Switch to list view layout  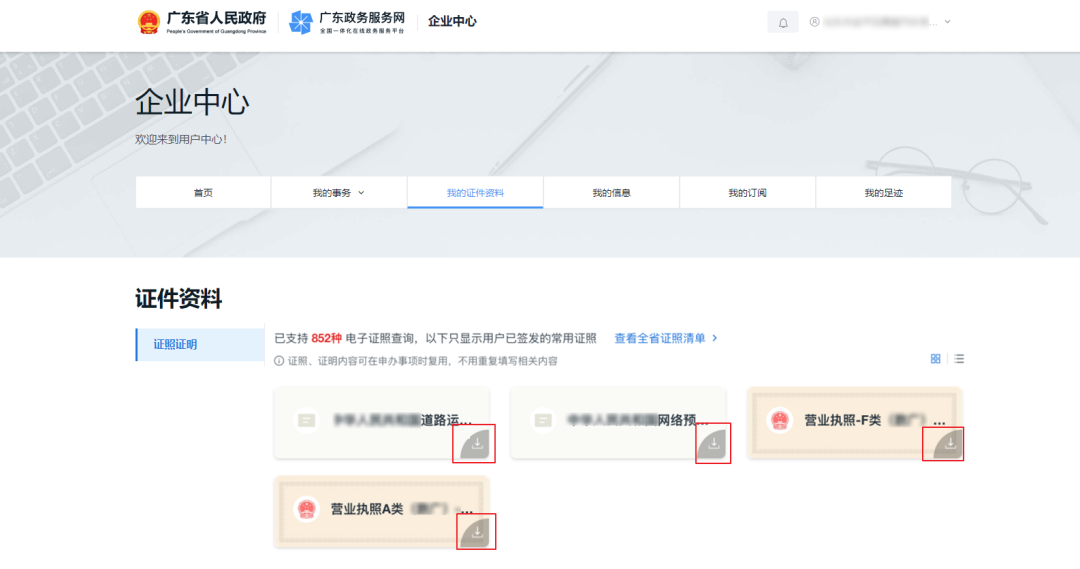click(x=959, y=359)
